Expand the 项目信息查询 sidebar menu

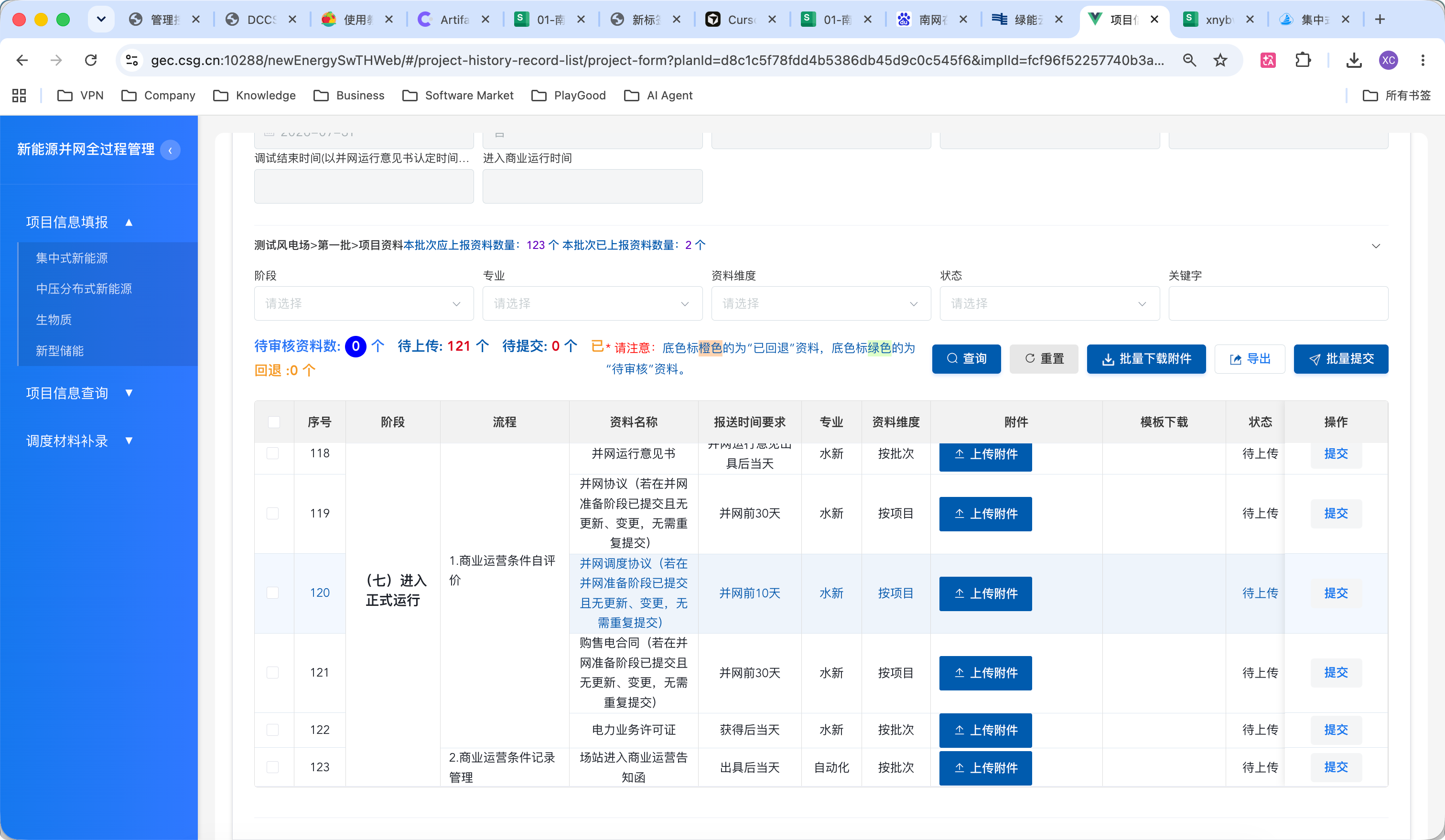click(80, 393)
